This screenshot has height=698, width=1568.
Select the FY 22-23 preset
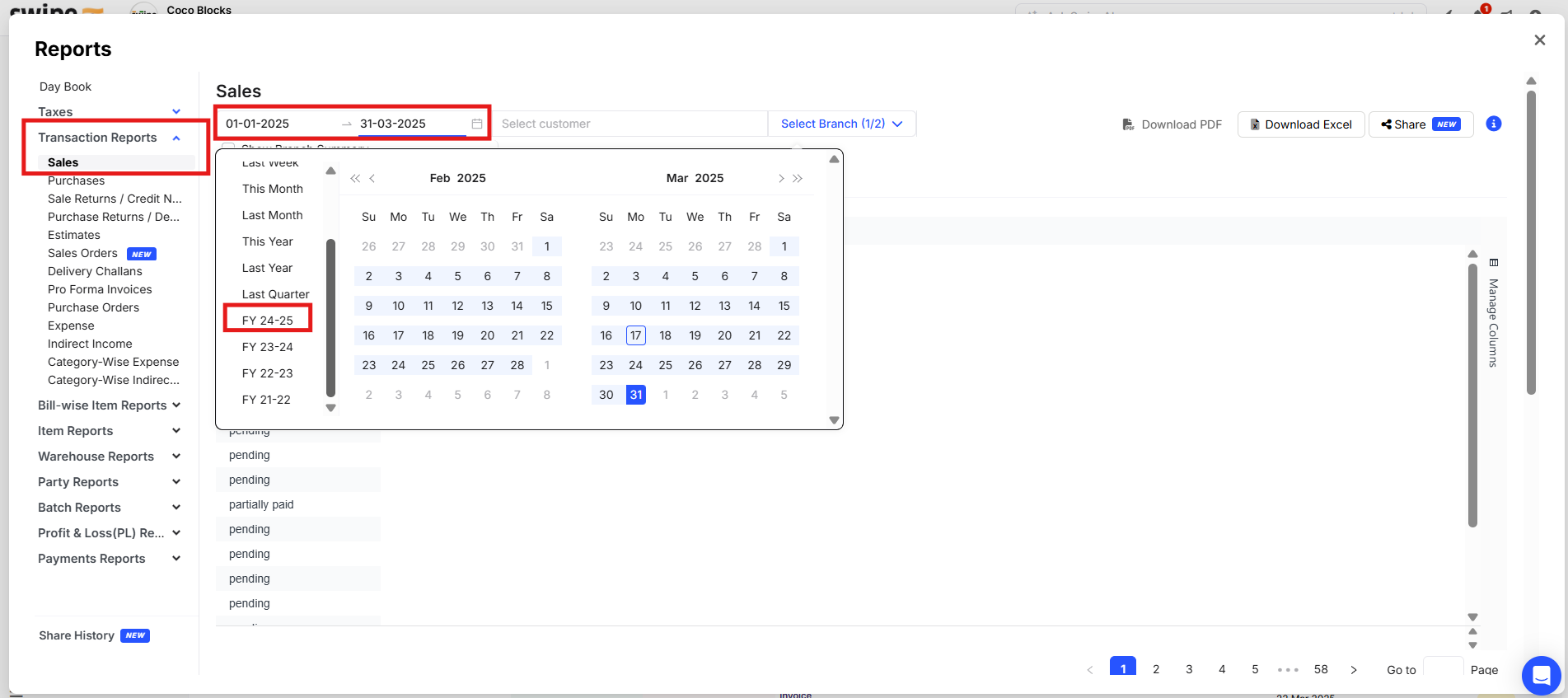pyautogui.click(x=268, y=373)
